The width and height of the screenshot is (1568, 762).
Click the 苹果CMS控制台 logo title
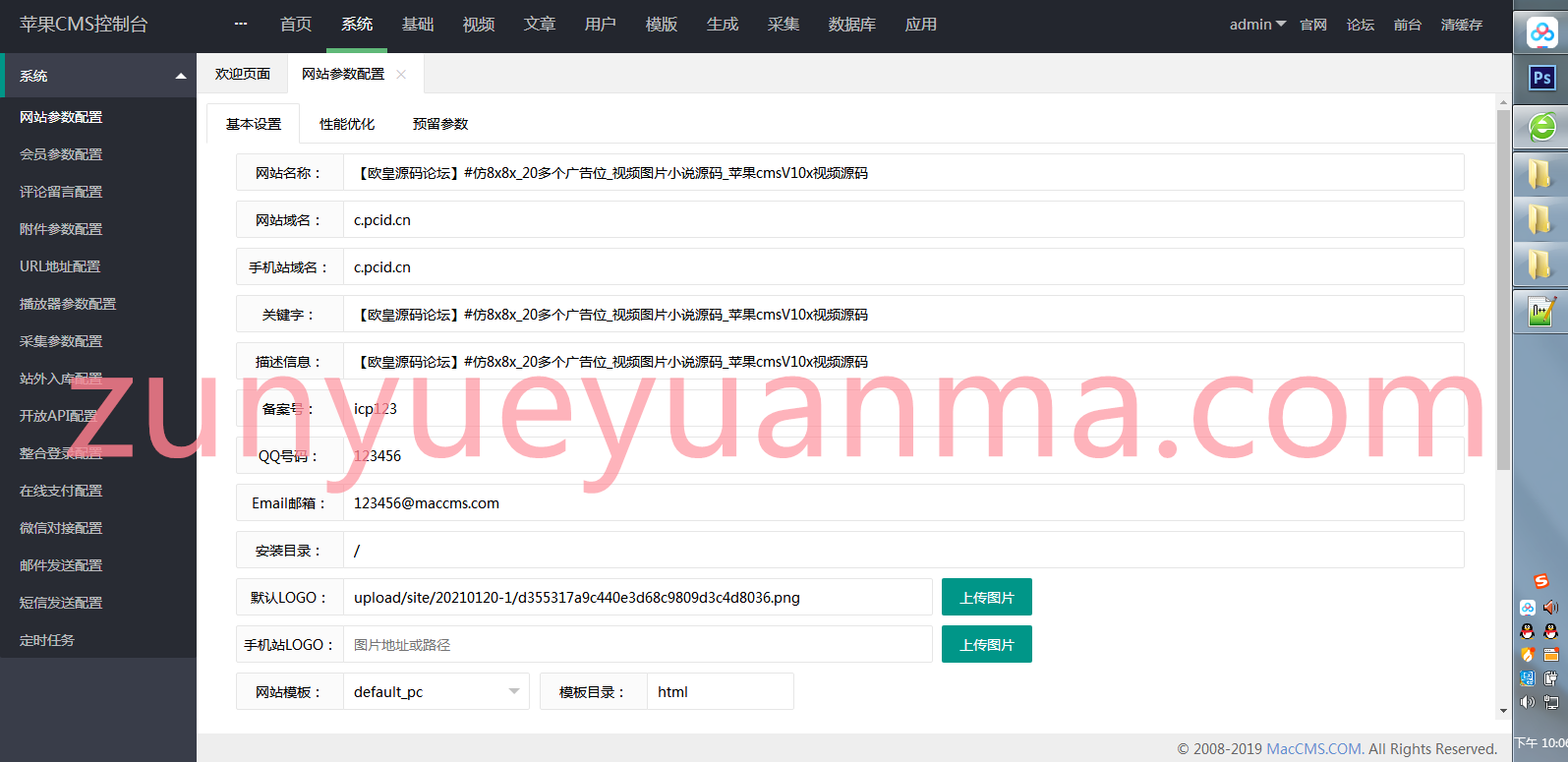coord(84,25)
